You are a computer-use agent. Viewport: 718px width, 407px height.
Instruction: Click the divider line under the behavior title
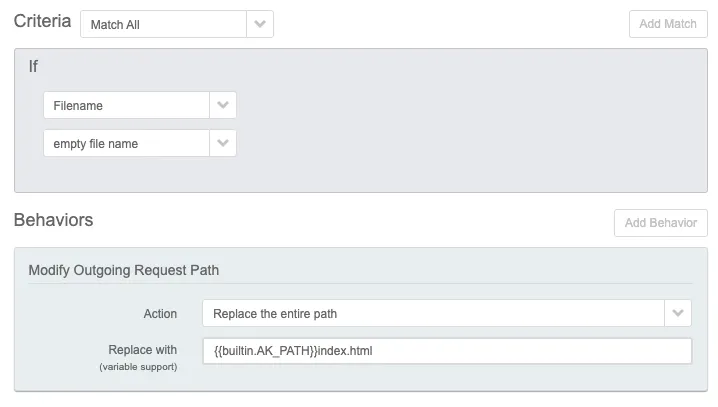[x=360, y=284]
